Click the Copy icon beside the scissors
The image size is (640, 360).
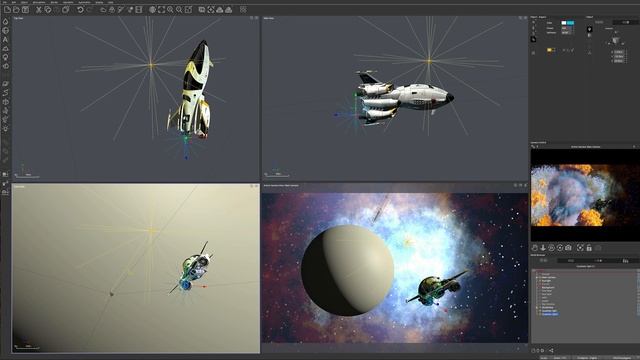(48, 9)
